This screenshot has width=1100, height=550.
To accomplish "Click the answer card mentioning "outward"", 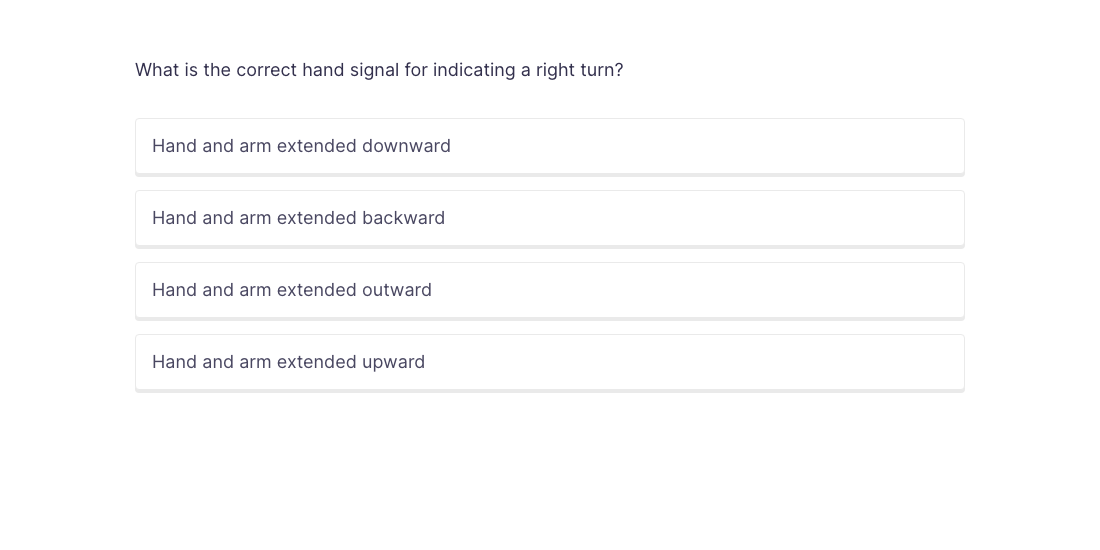I will (549, 290).
